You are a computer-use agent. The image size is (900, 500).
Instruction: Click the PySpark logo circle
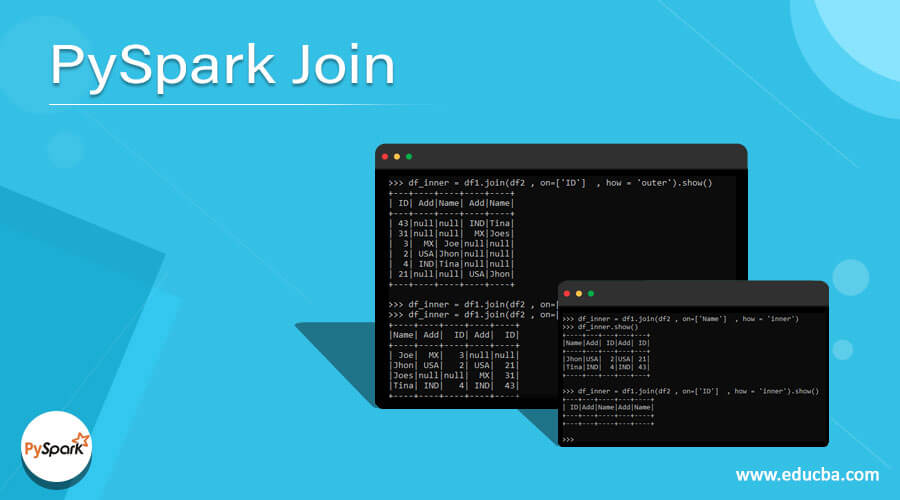click(x=56, y=447)
